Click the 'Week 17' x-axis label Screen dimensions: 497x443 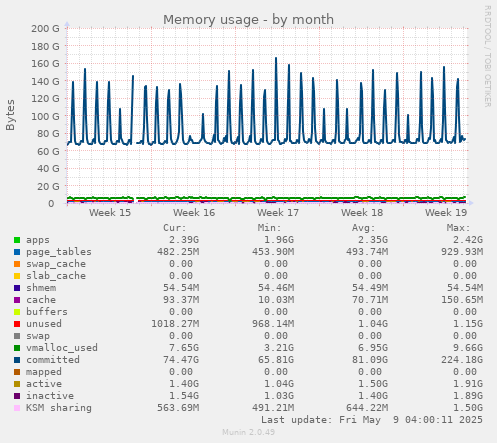click(x=278, y=213)
